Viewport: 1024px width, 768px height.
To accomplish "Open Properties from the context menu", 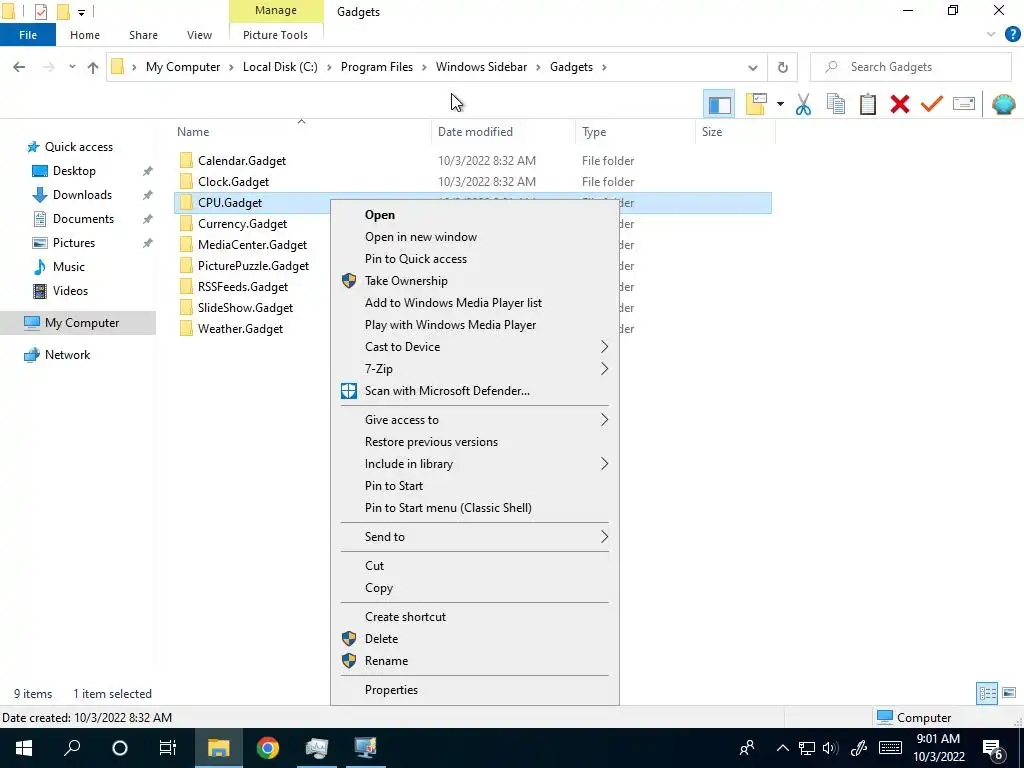I will point(475,690).
